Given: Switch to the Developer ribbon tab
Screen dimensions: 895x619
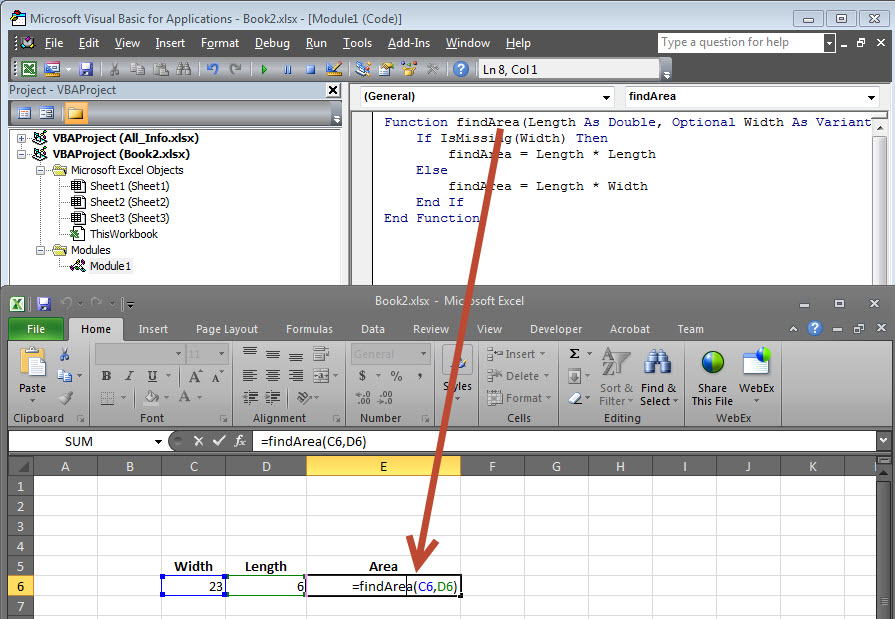Looking at the screenshot, I should (555, 329).
